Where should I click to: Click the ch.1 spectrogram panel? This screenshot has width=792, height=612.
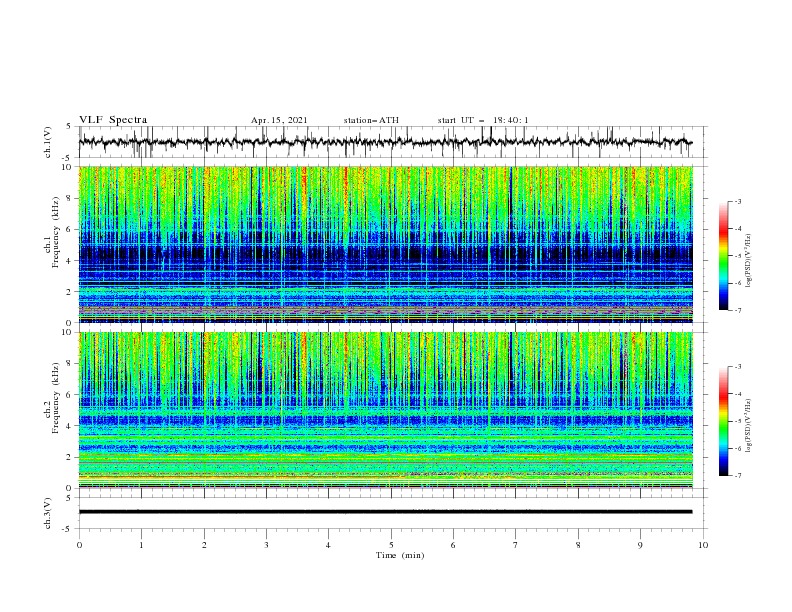click(385, 244)
